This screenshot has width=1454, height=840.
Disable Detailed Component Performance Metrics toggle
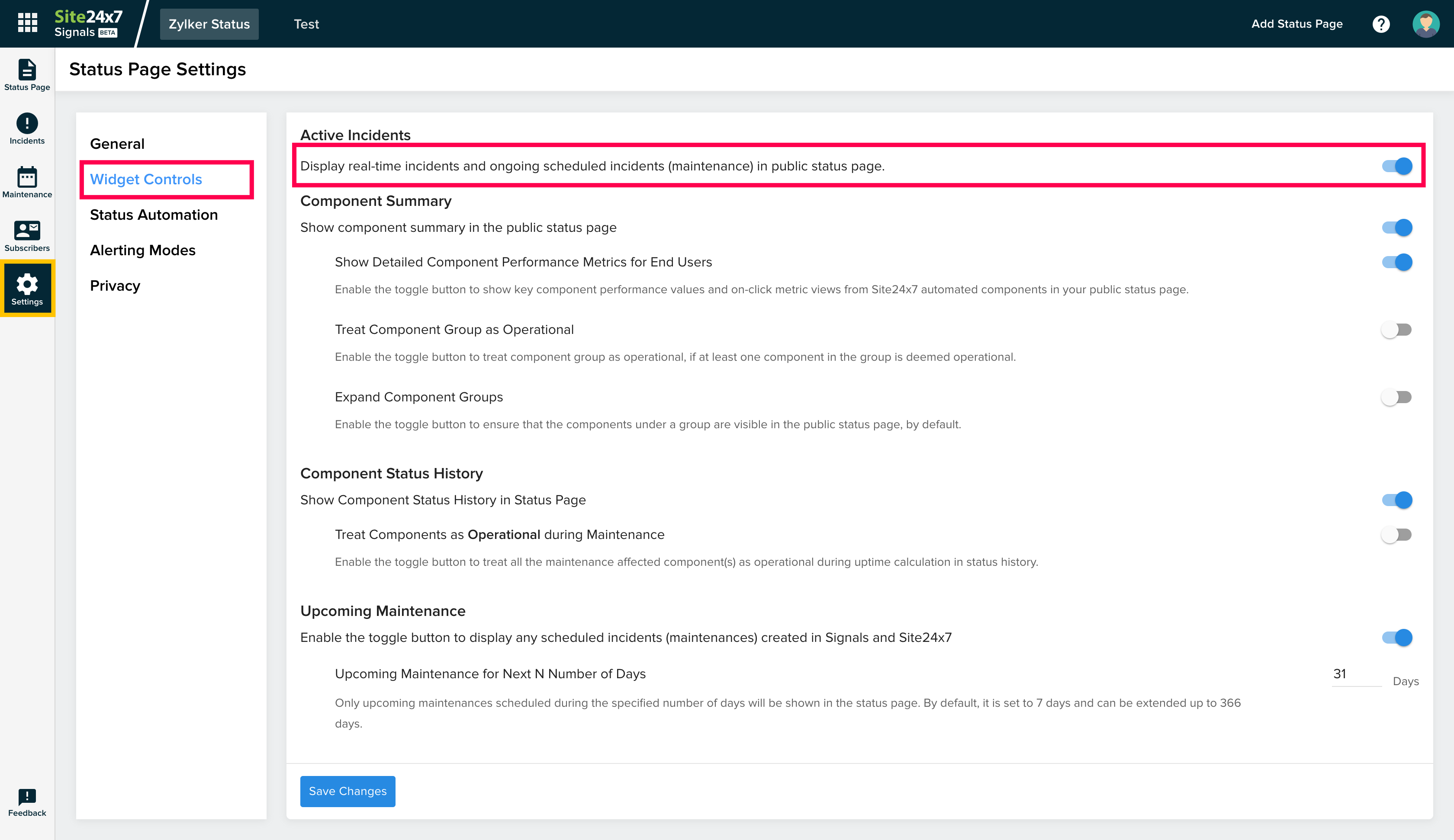pyautogui.click(x=1396, y=262)
